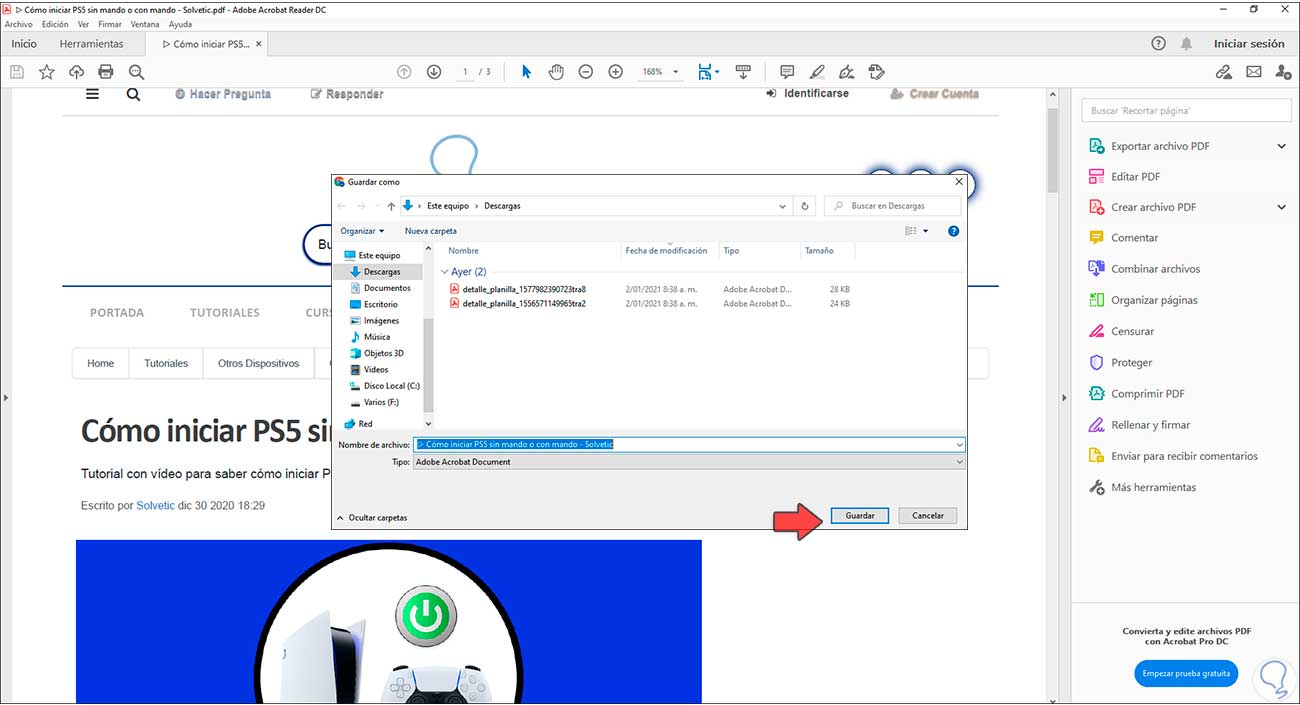Open the Archivo menu
The height and width of the screenshot is (705, 1300).
click(x=19, y=24)
